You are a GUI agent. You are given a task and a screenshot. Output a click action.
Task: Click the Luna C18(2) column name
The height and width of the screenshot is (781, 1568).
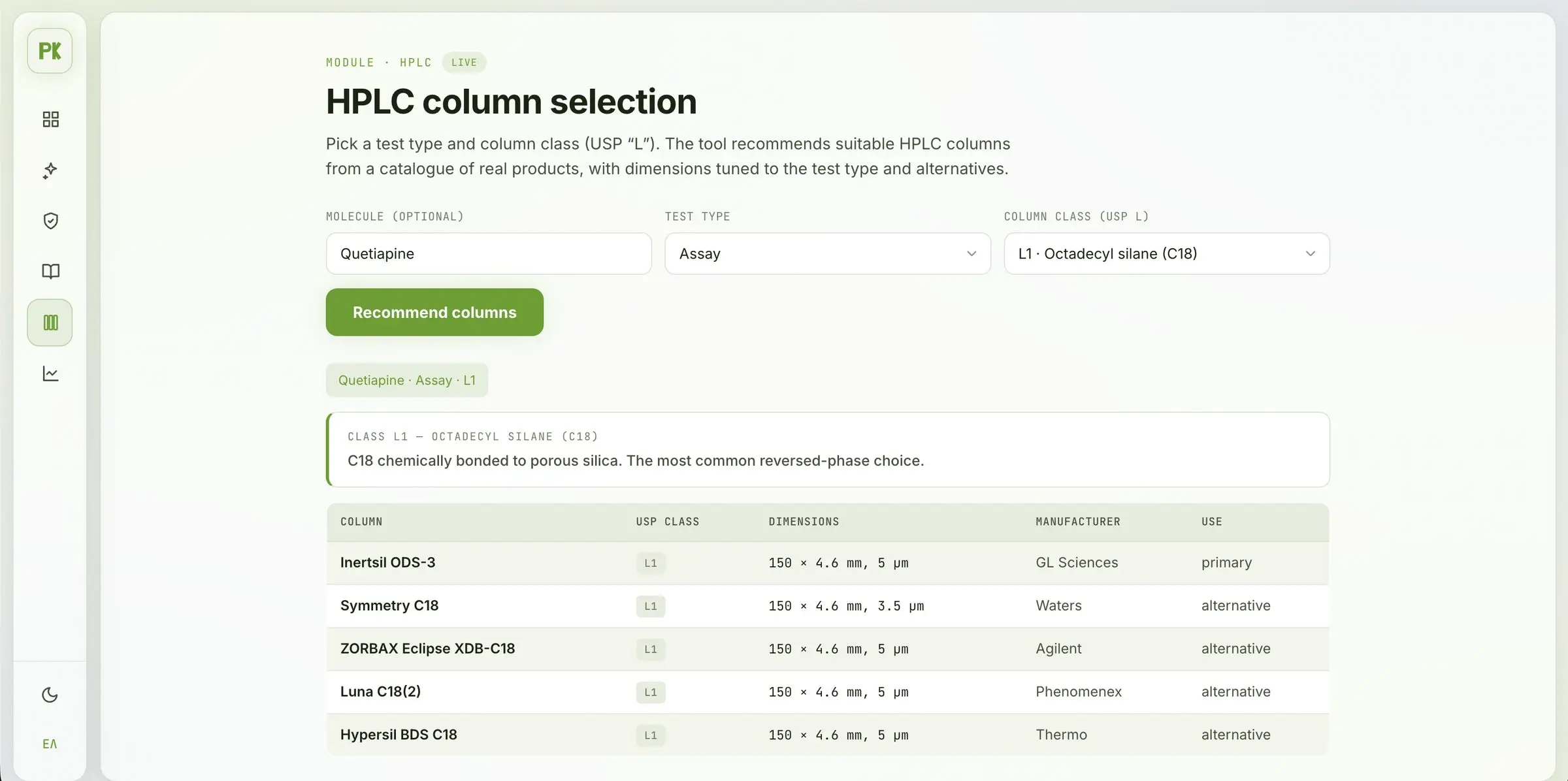pyautogui.click(x=380, y=692)
